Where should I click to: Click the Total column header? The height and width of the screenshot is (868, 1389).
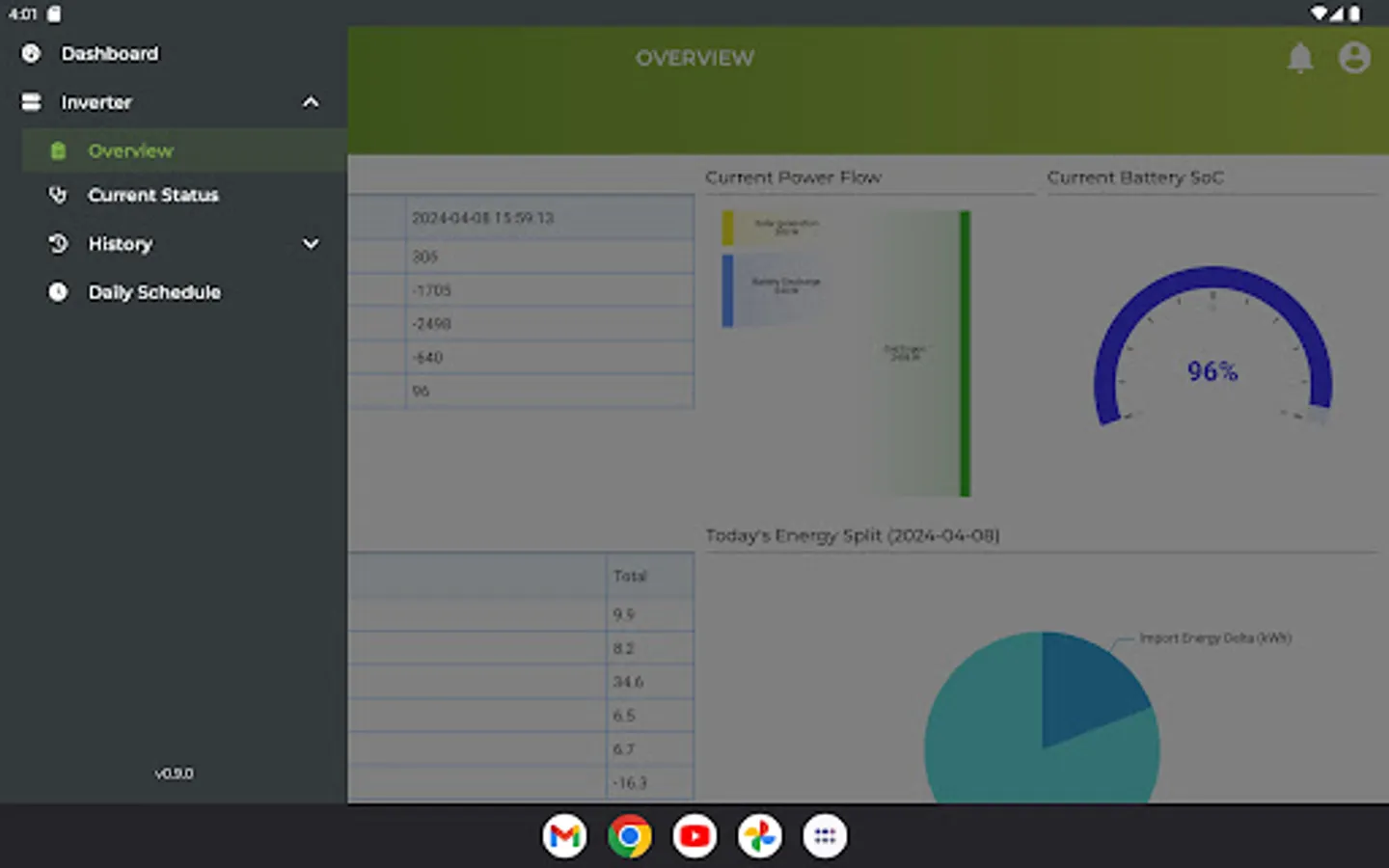(x=650, y=576)
